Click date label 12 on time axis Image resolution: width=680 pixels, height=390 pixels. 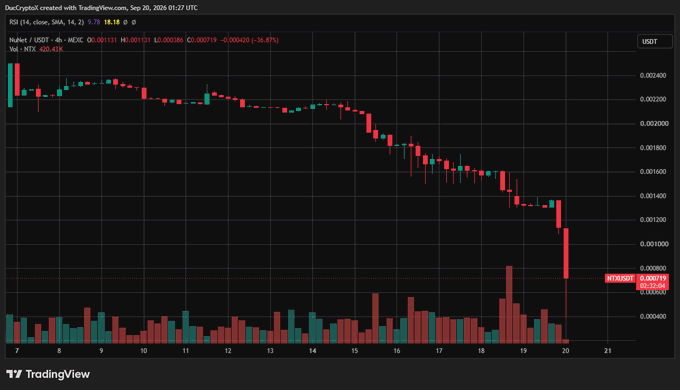[x=228, y=351]
